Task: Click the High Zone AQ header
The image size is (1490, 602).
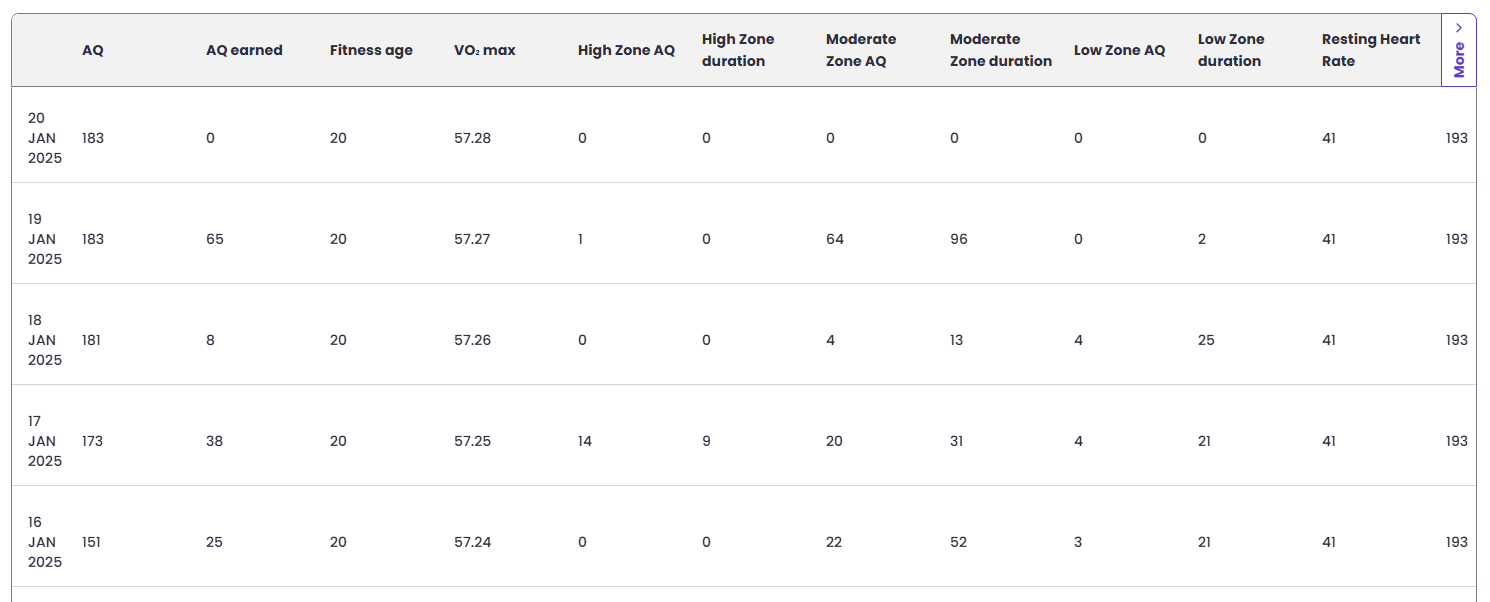Action: pyautogui.click(x=626, y=50)
